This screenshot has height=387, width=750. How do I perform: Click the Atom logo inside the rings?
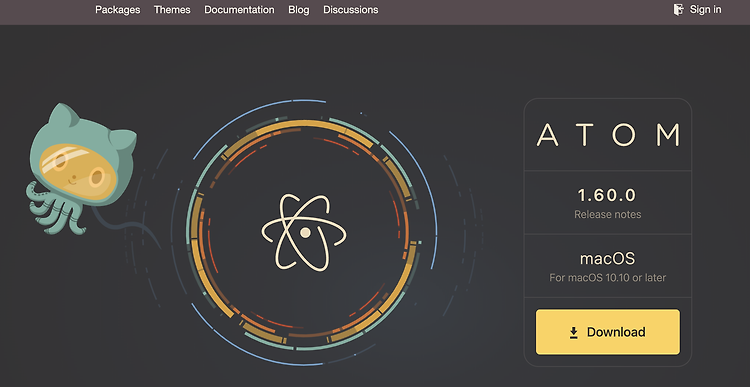click(x=304, y=232)
